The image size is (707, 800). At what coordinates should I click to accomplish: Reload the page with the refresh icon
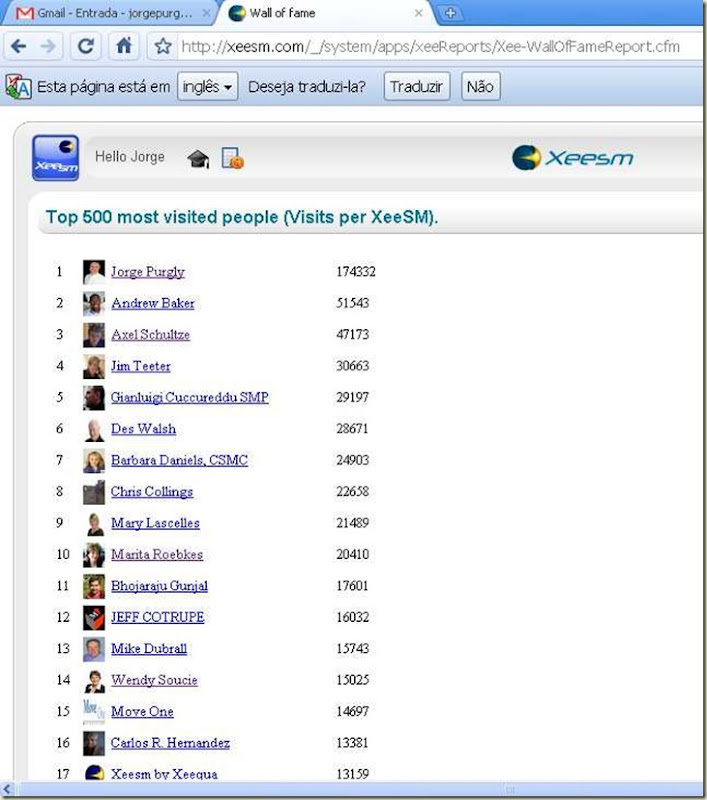pyautogui.click(x=86, y=46)
